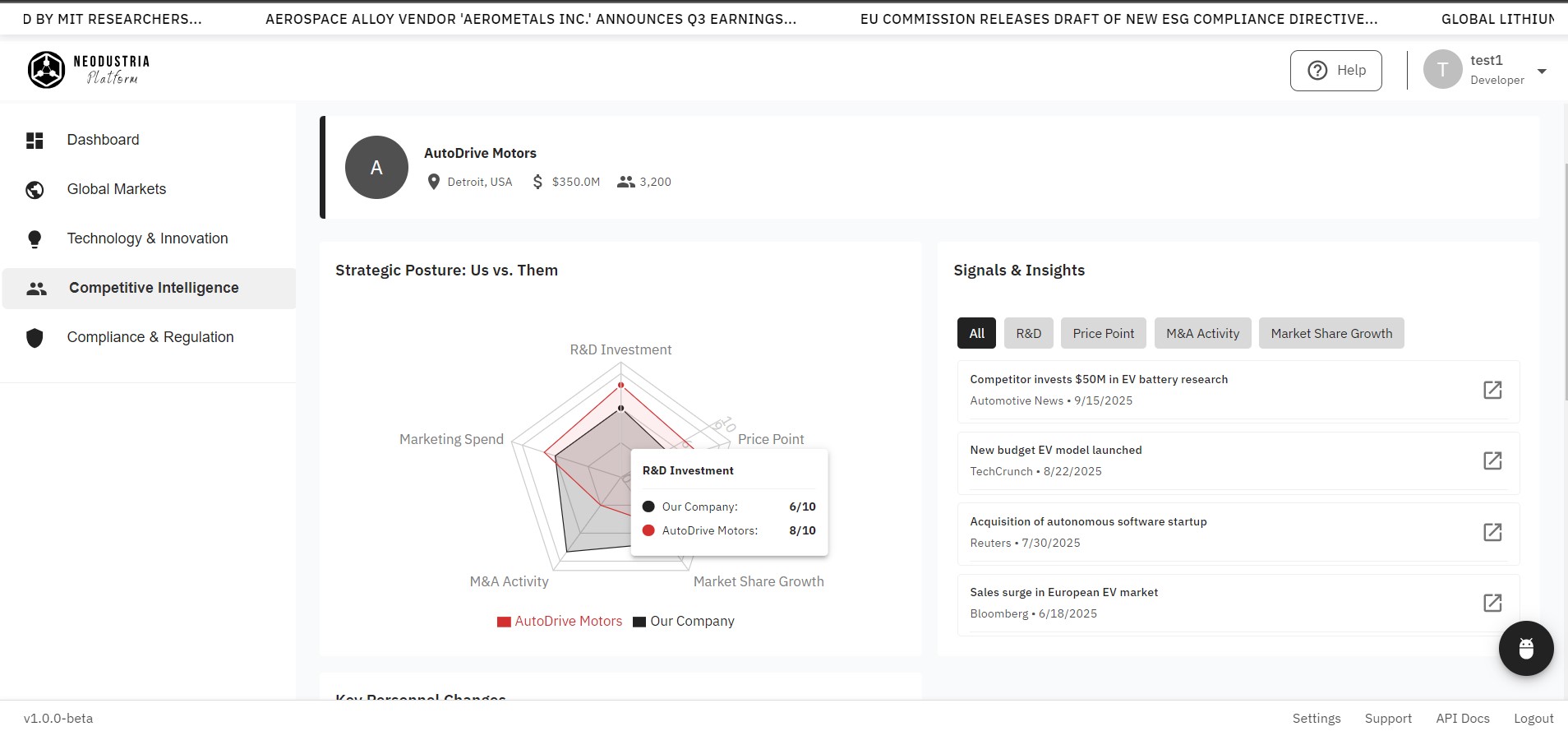The height and width of the screenshot is (731, 1568).
Task: Open external link for autonomous software startup signal
Action: click(x=1492, y=532)
